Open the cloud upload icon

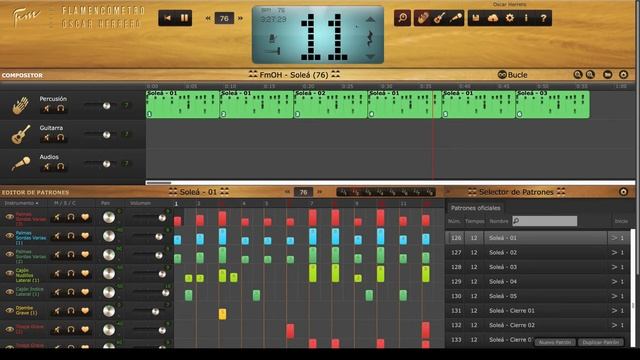coord(493,18)
